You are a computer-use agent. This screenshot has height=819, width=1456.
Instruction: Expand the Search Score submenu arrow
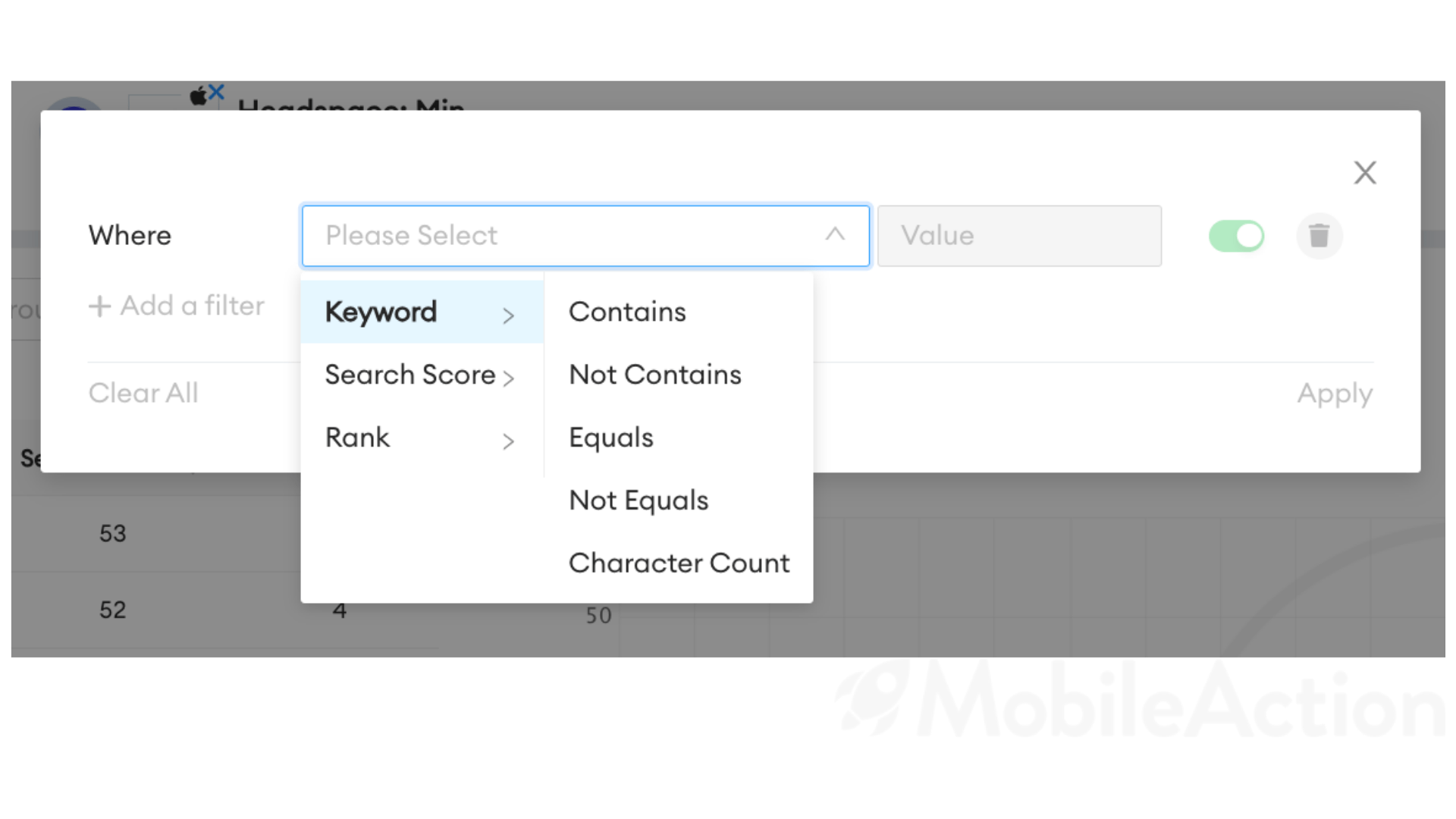click(508, 378)
